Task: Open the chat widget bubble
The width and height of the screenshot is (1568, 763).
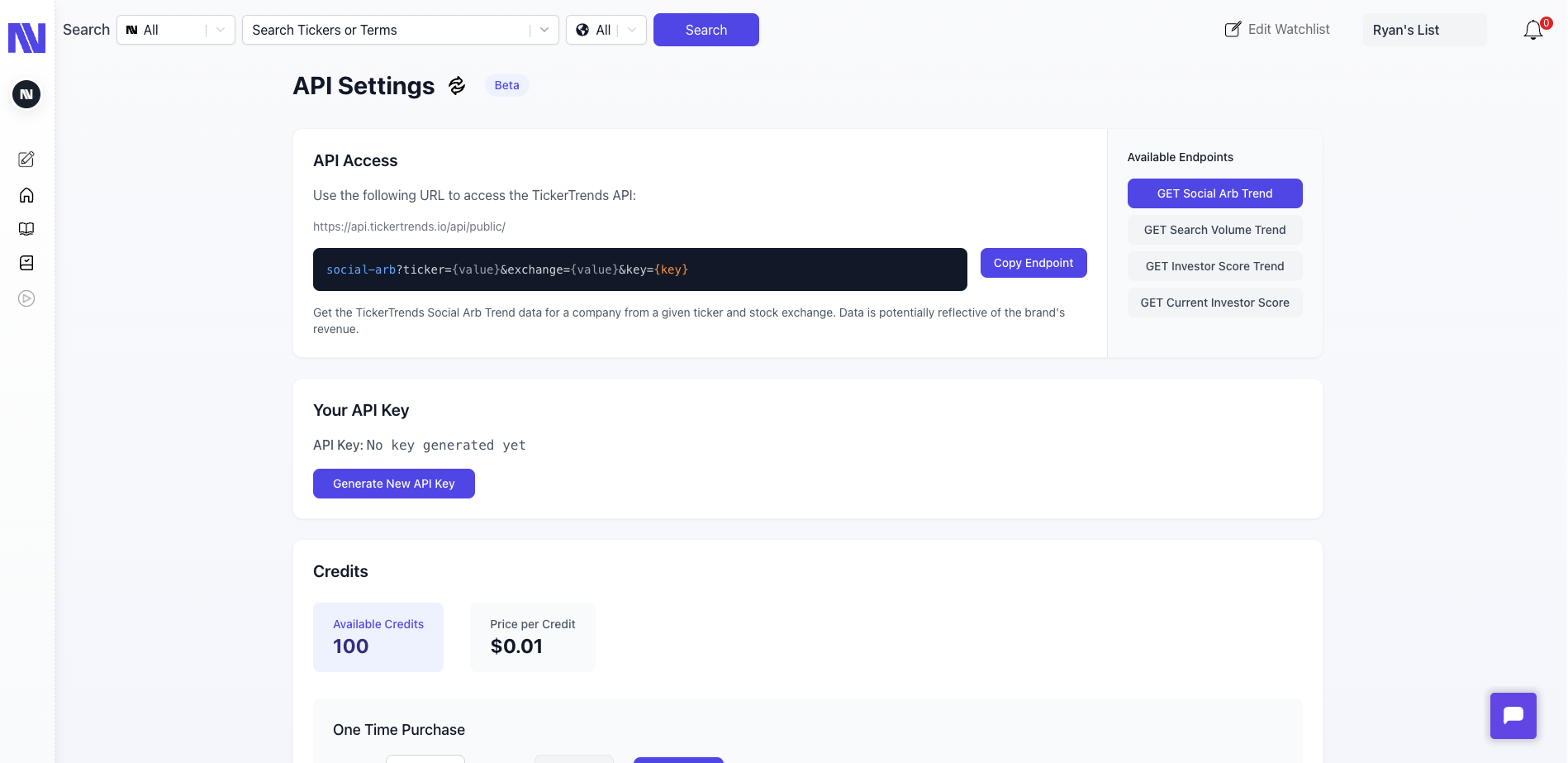Action: point(1513,716)
